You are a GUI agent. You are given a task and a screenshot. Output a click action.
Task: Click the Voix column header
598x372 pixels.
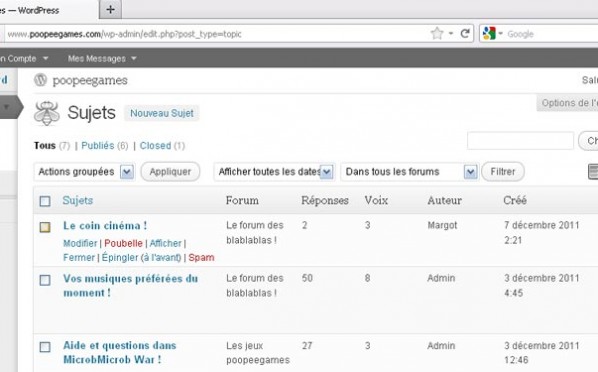coord(376,200)
